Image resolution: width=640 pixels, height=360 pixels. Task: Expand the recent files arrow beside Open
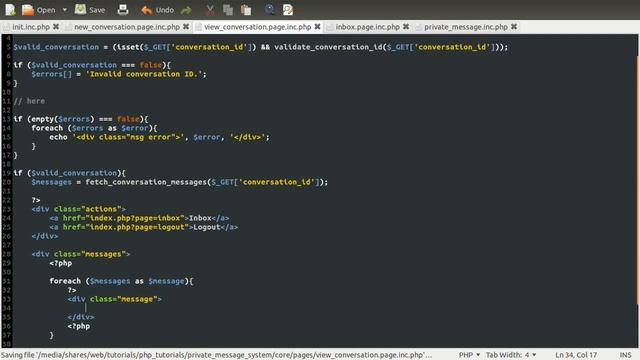[x=64, y=10]
